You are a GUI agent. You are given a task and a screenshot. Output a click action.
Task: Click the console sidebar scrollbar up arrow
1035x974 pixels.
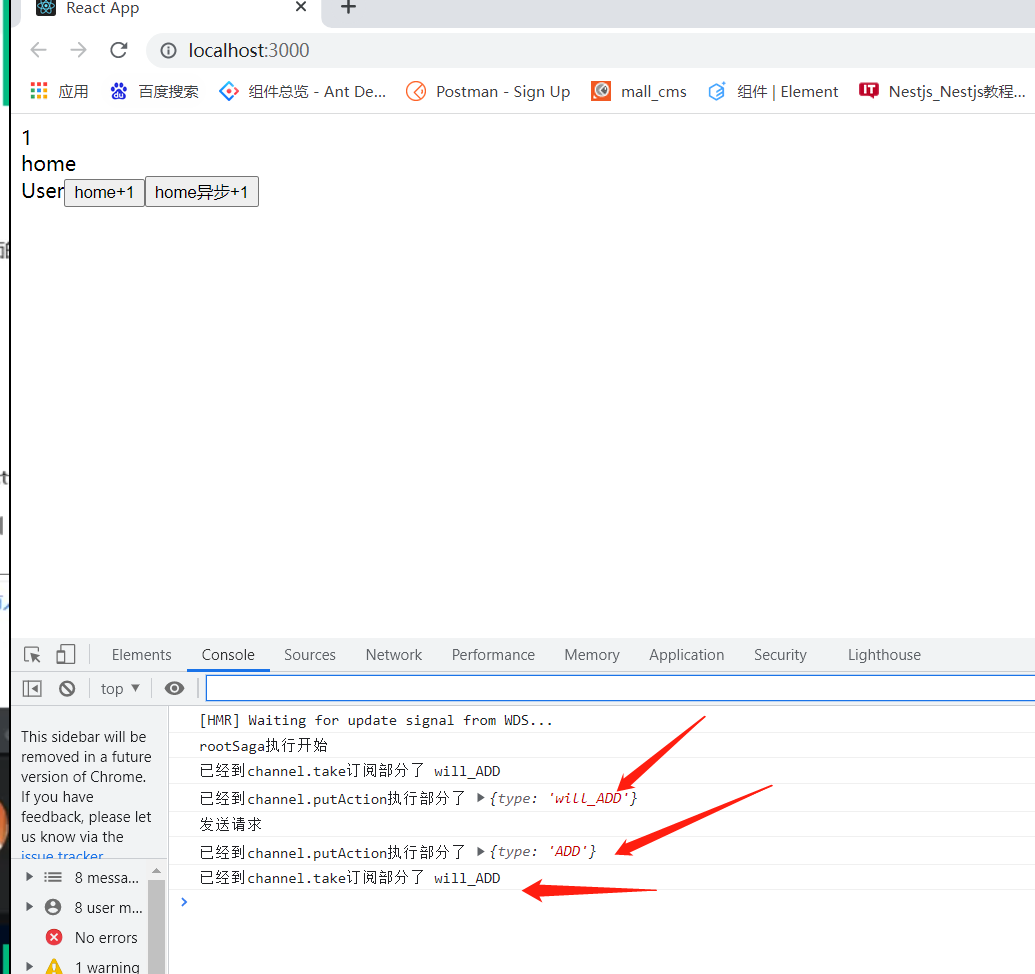156,871
